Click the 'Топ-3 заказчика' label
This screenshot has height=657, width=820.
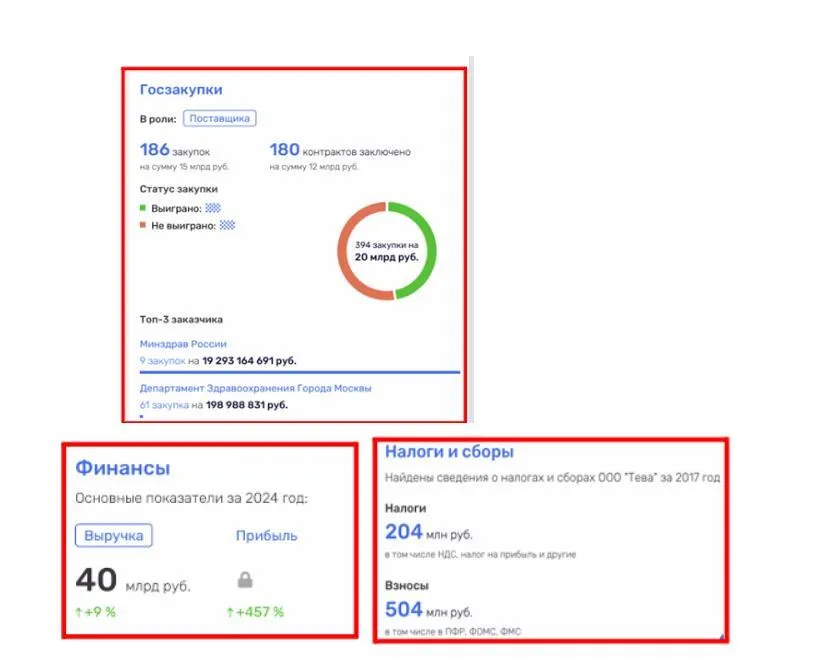click(181, 320)
